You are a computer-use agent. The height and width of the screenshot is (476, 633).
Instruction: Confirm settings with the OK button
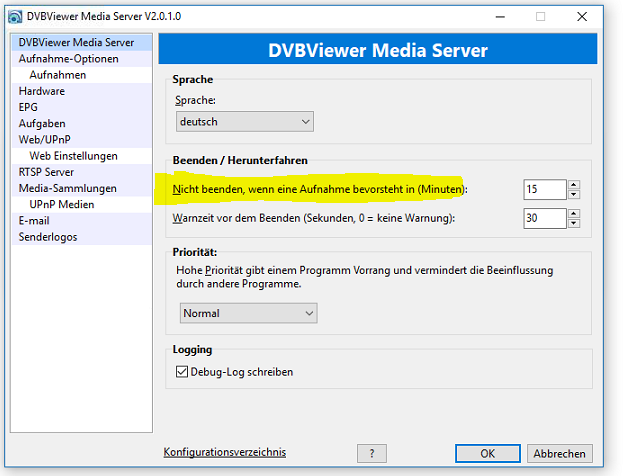pyautogui.click(x=488, y=453)
